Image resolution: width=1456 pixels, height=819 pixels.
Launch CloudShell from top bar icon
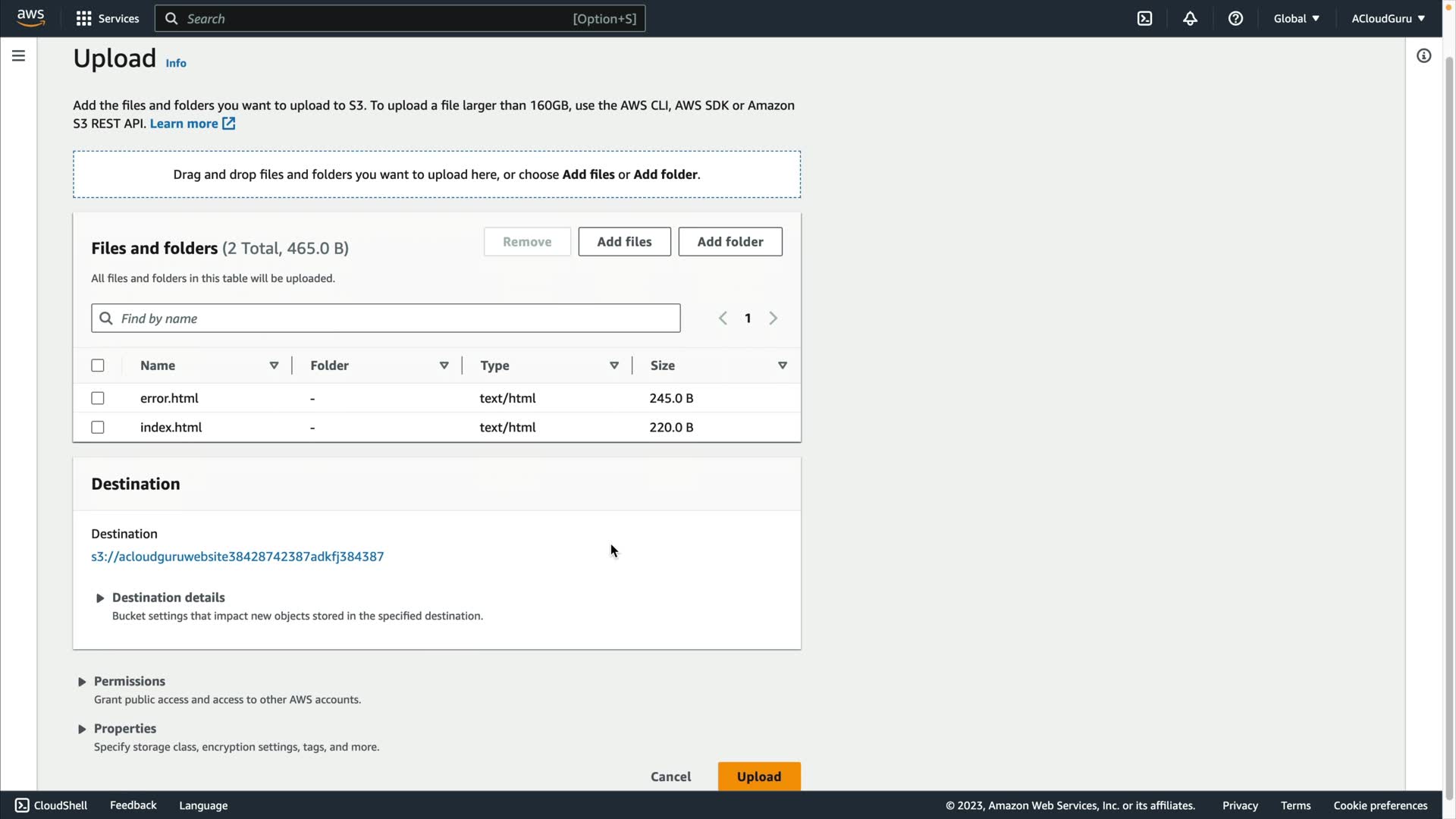pos(1144,18)
